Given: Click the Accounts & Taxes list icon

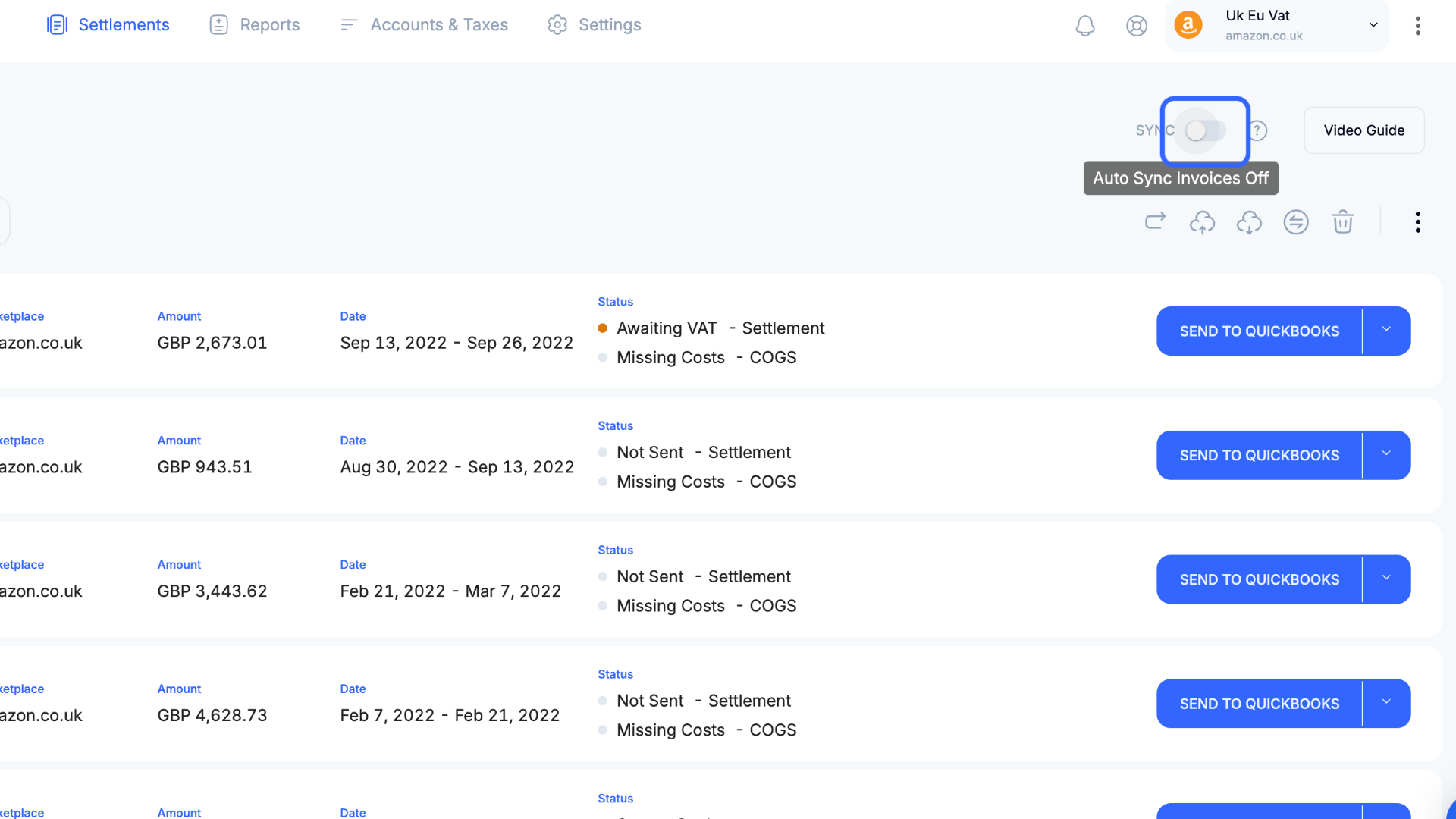Looking at the screenshot, I should tap(349, 25).
